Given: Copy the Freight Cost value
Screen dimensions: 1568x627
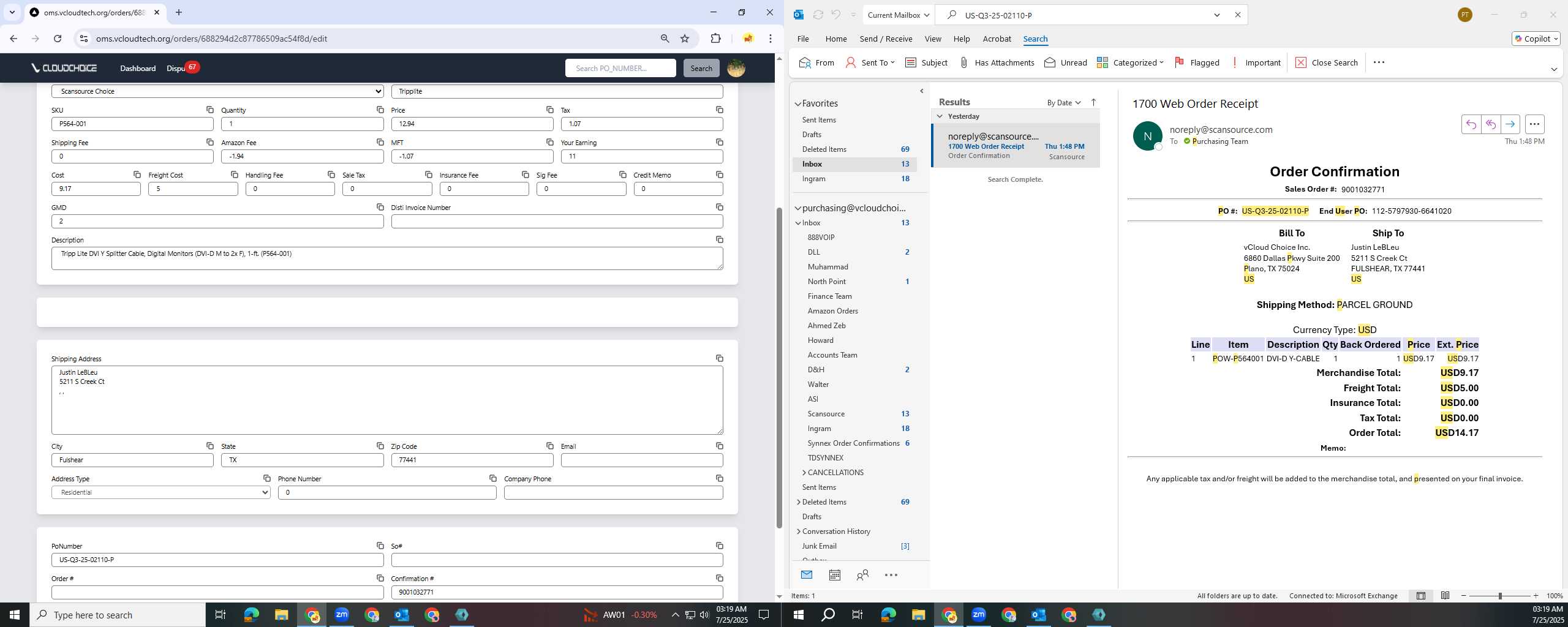Looking at the screenshot, I should [x=235, y=175].
